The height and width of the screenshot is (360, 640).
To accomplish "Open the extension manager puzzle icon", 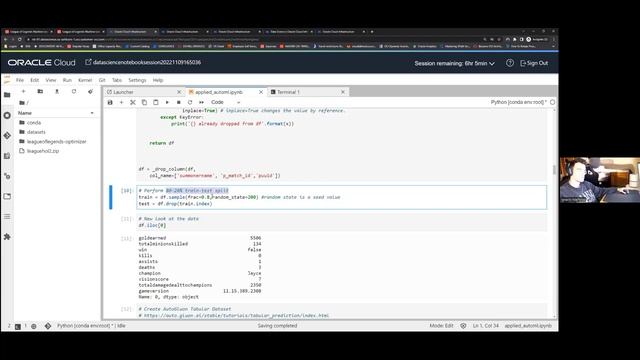I will tap(7, 237).
